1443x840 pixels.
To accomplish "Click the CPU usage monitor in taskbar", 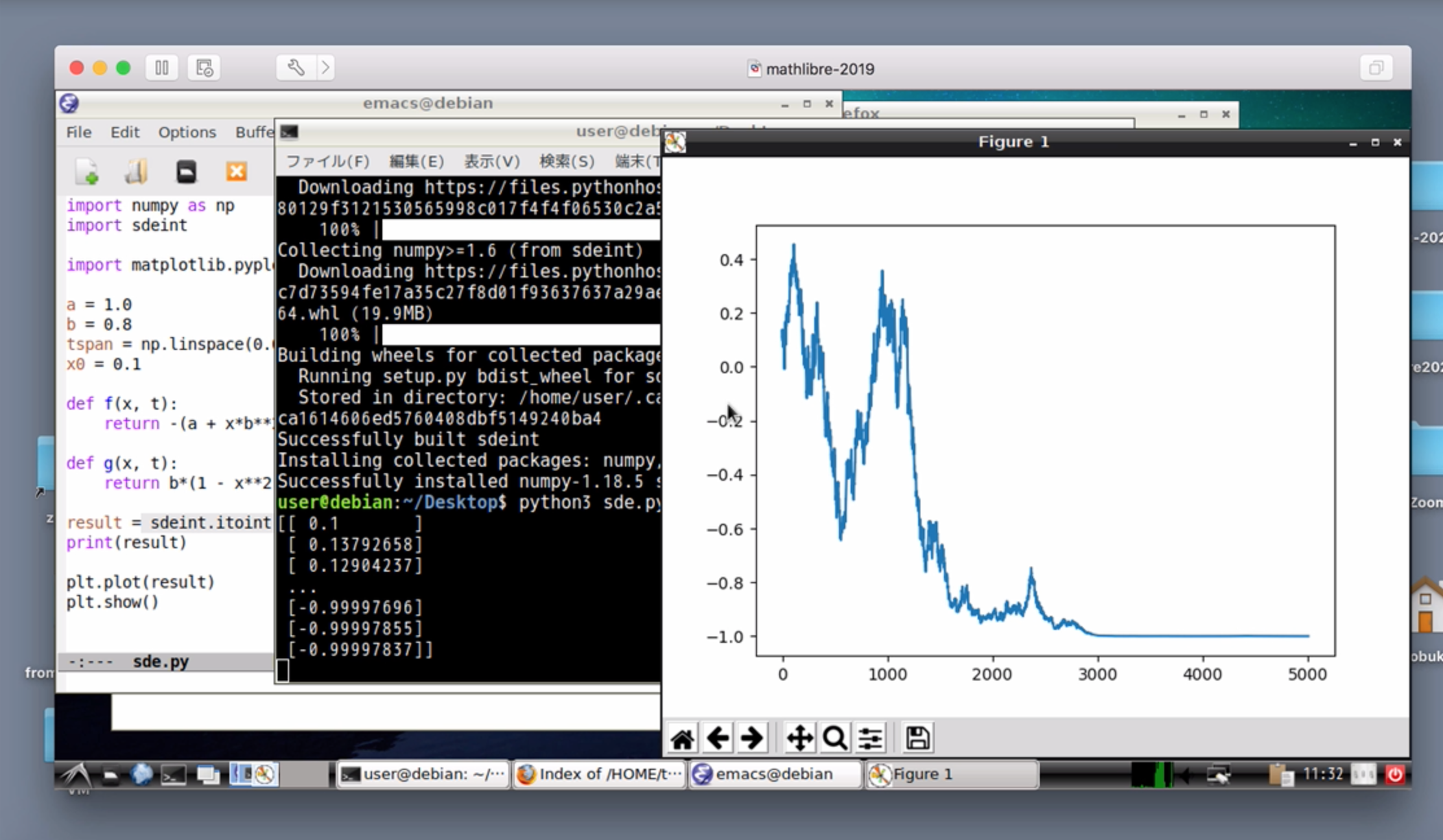I will (1152, 775).
